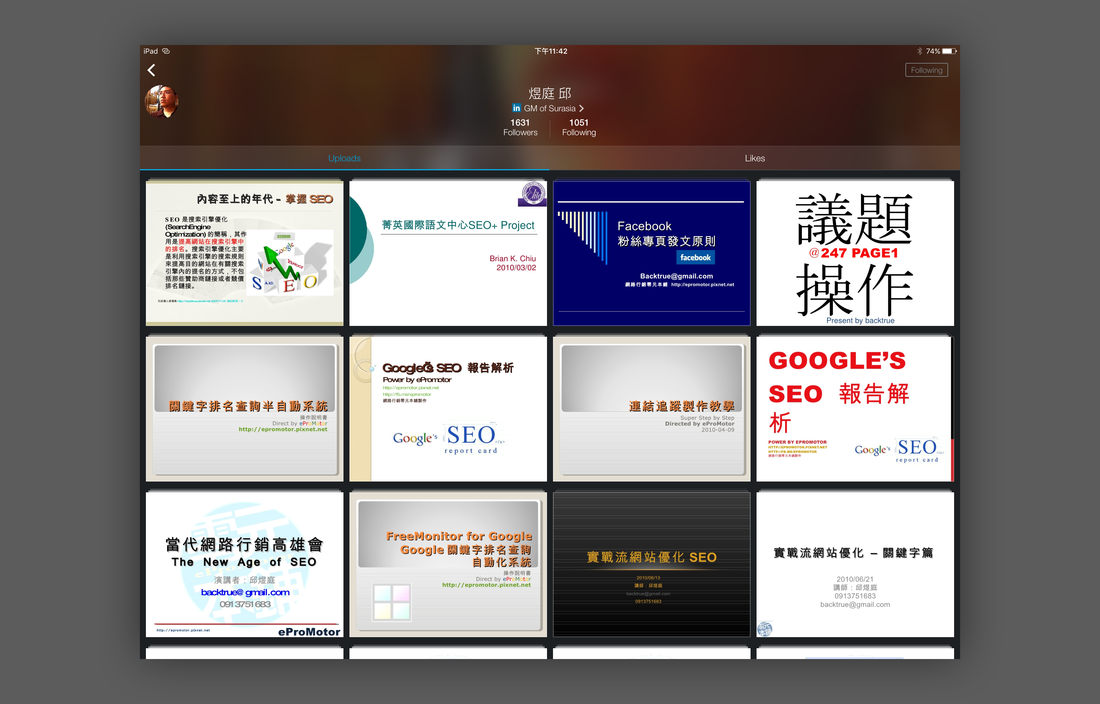Tap the status bar clock 下午11:42
The width and height of the screenshot is (1100, 704).
point(551,51)
